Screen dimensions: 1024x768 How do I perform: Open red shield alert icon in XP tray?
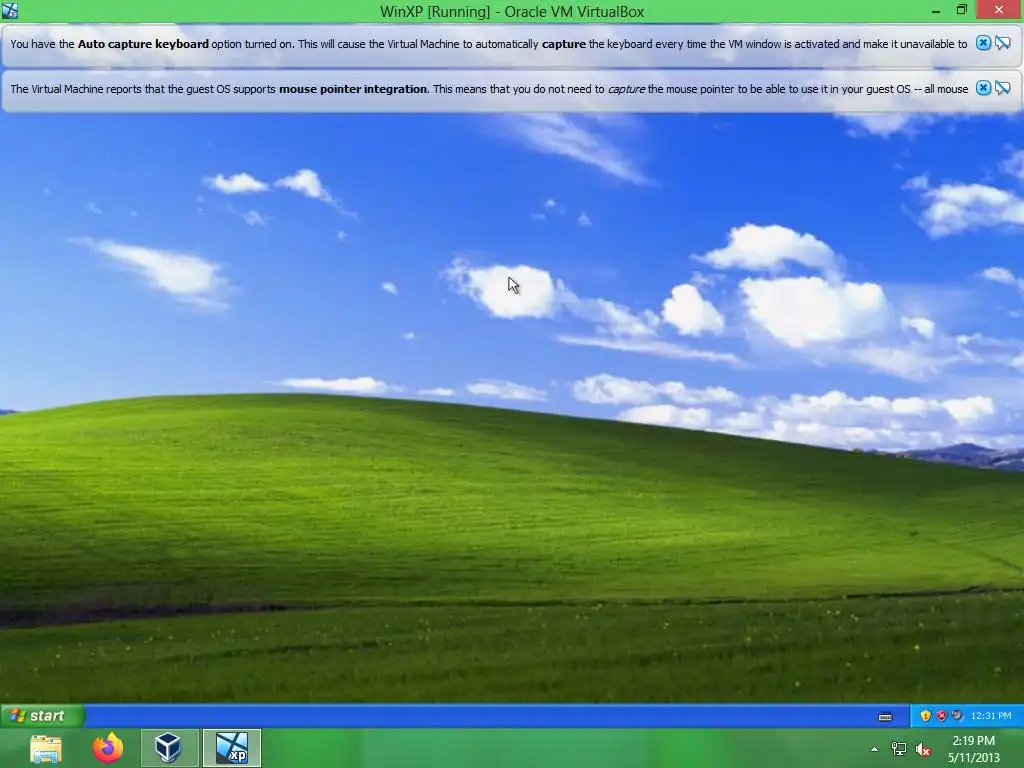coord(941,716)
